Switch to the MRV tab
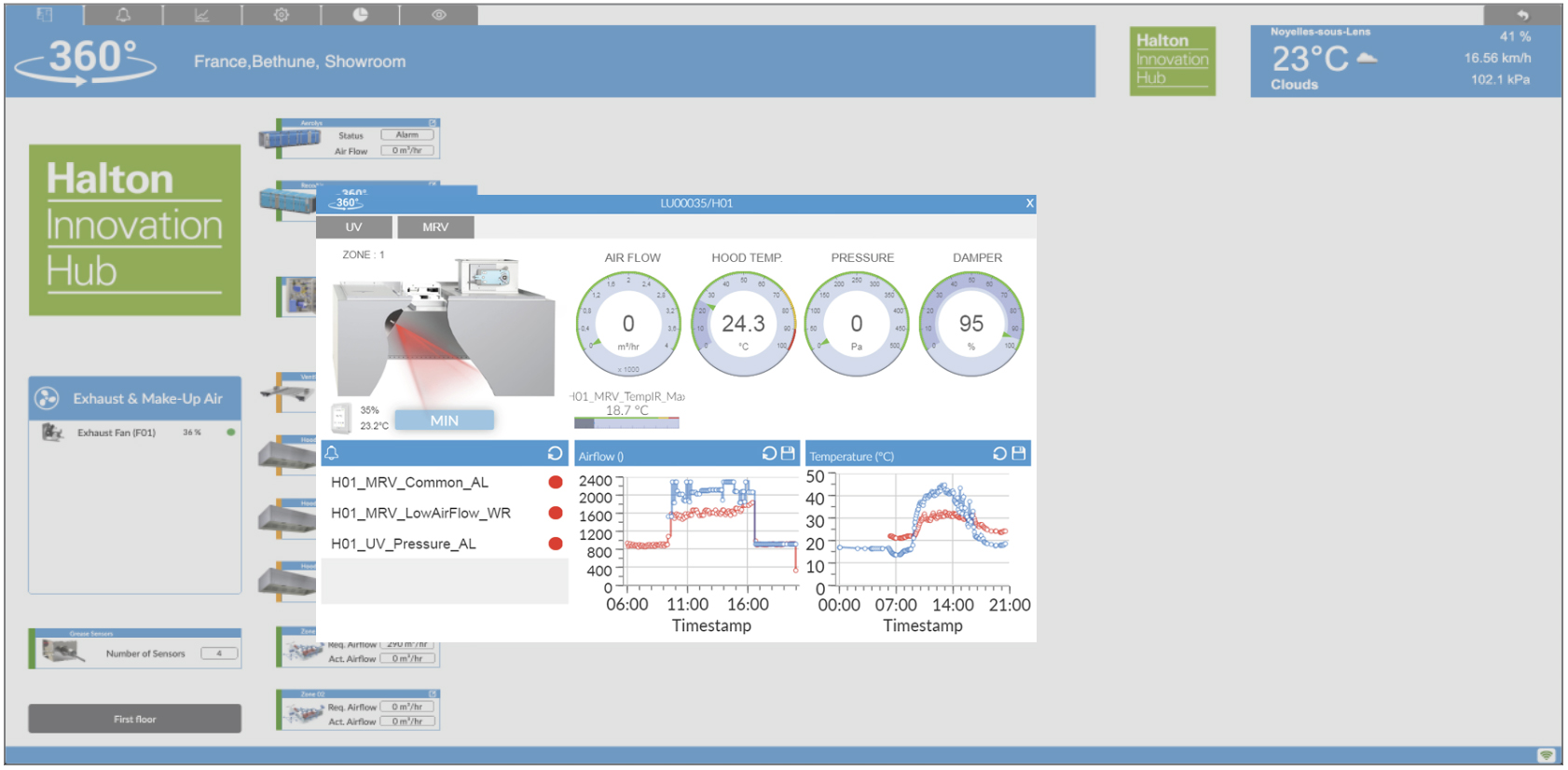Image resolution: width=1568 pixels, height=770 pixels. 435,227
